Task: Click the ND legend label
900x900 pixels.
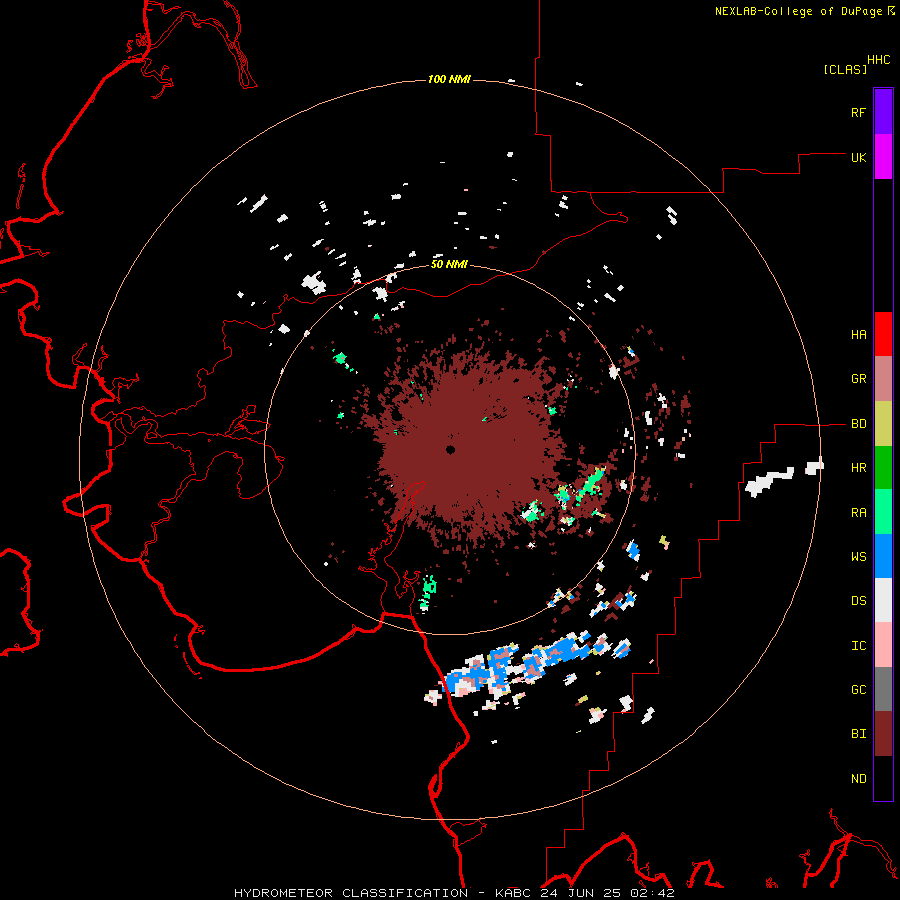Action: pos(858,778)
